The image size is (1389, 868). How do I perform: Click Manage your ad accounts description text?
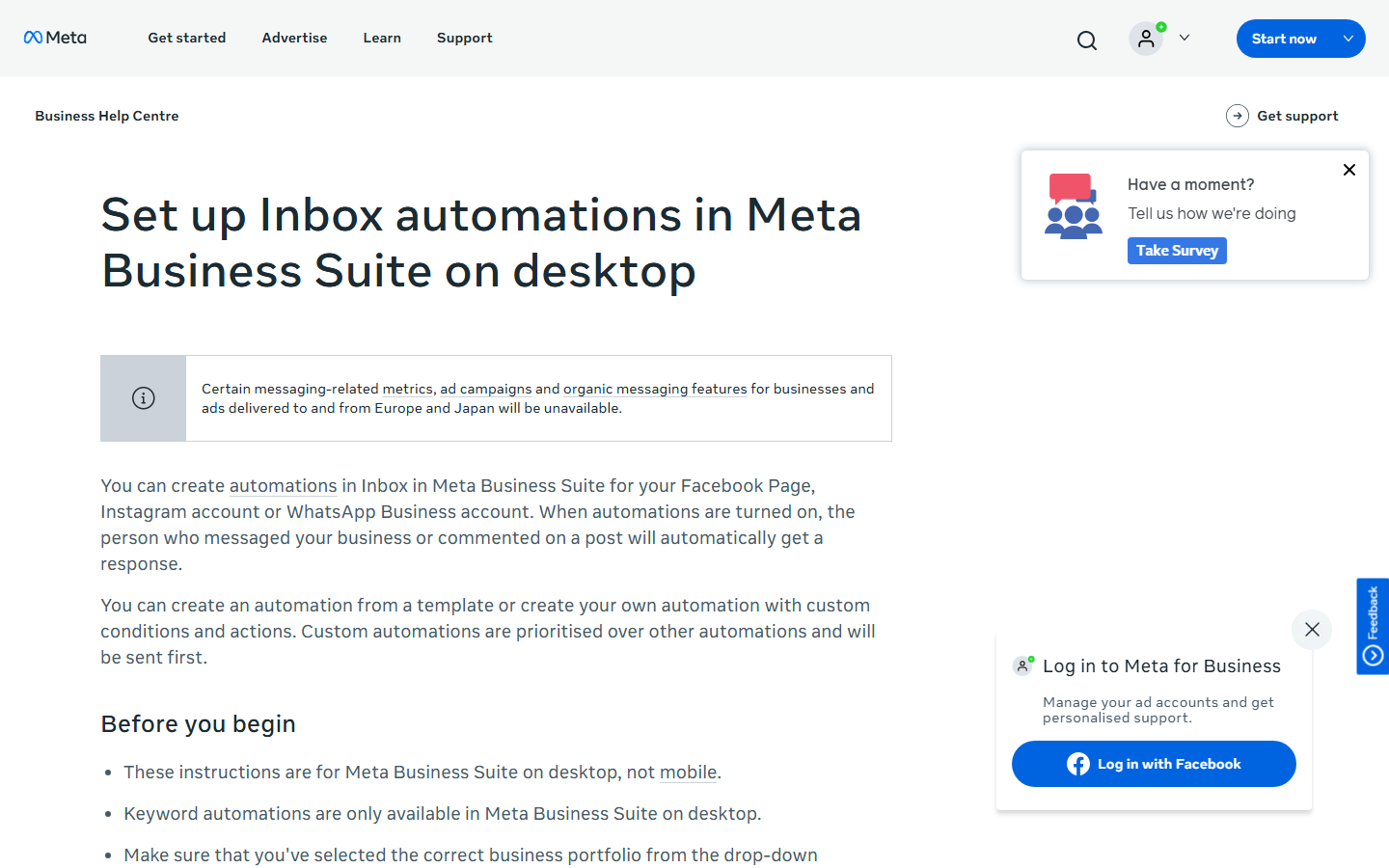point(1158,710)
